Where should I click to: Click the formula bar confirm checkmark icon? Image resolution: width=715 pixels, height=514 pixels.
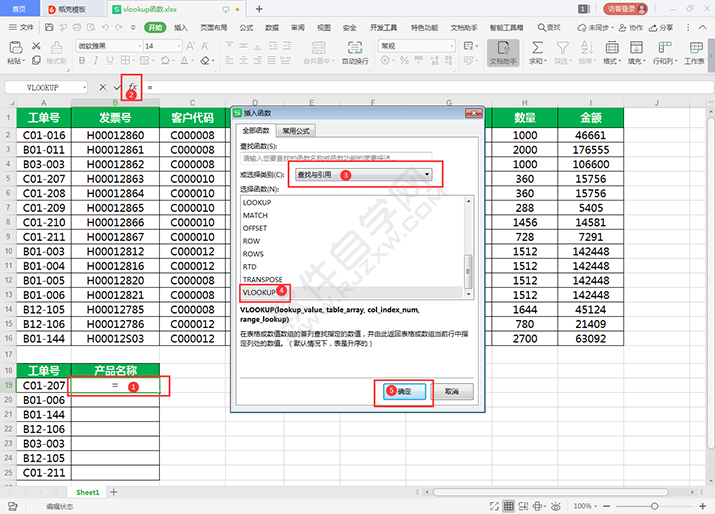click(117, 87)
